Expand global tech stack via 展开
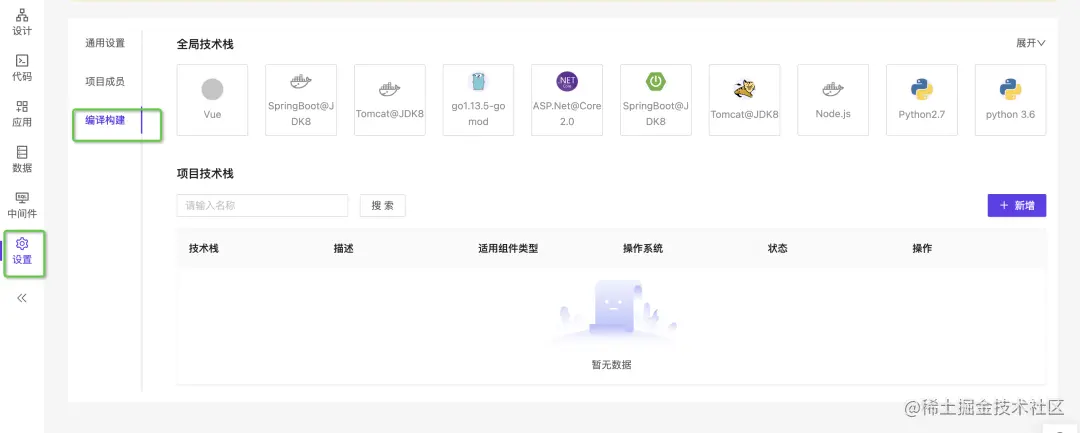This screenshot has width=1080, height=433. pyautogui.click(x=1030, y=43)
